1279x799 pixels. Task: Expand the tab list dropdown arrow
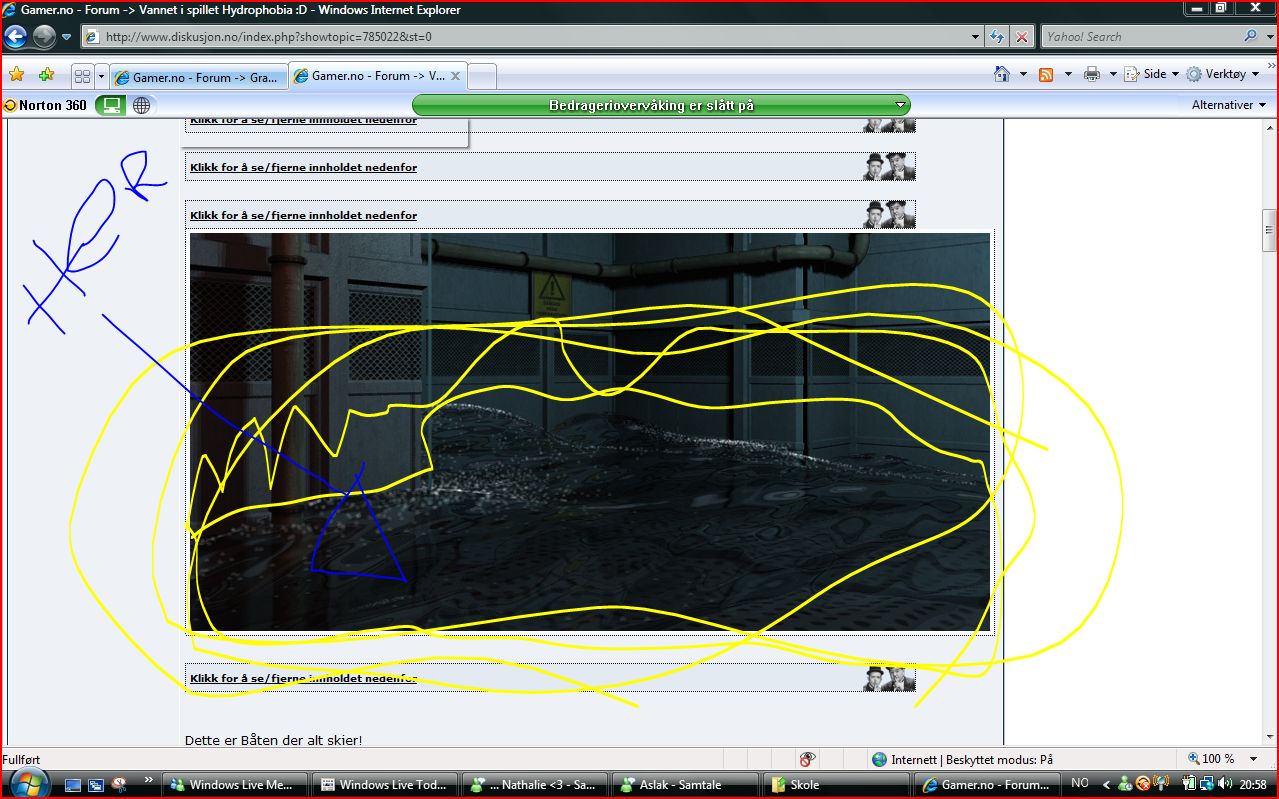click(x=101, y=76)
